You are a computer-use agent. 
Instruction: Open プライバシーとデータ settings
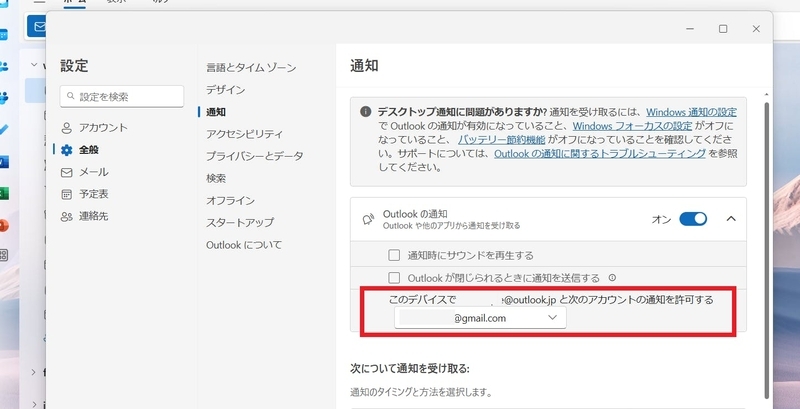pos(255,156)
